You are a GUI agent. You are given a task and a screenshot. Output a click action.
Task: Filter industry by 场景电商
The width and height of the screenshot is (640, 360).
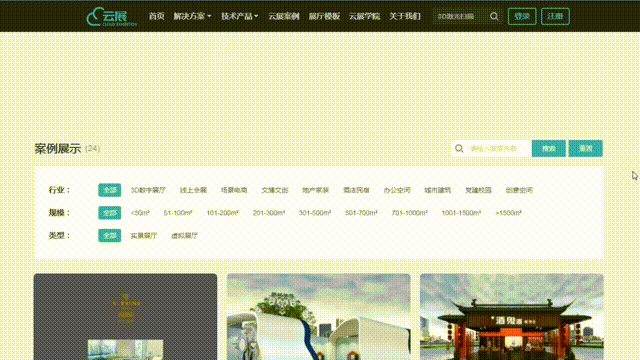234,190
